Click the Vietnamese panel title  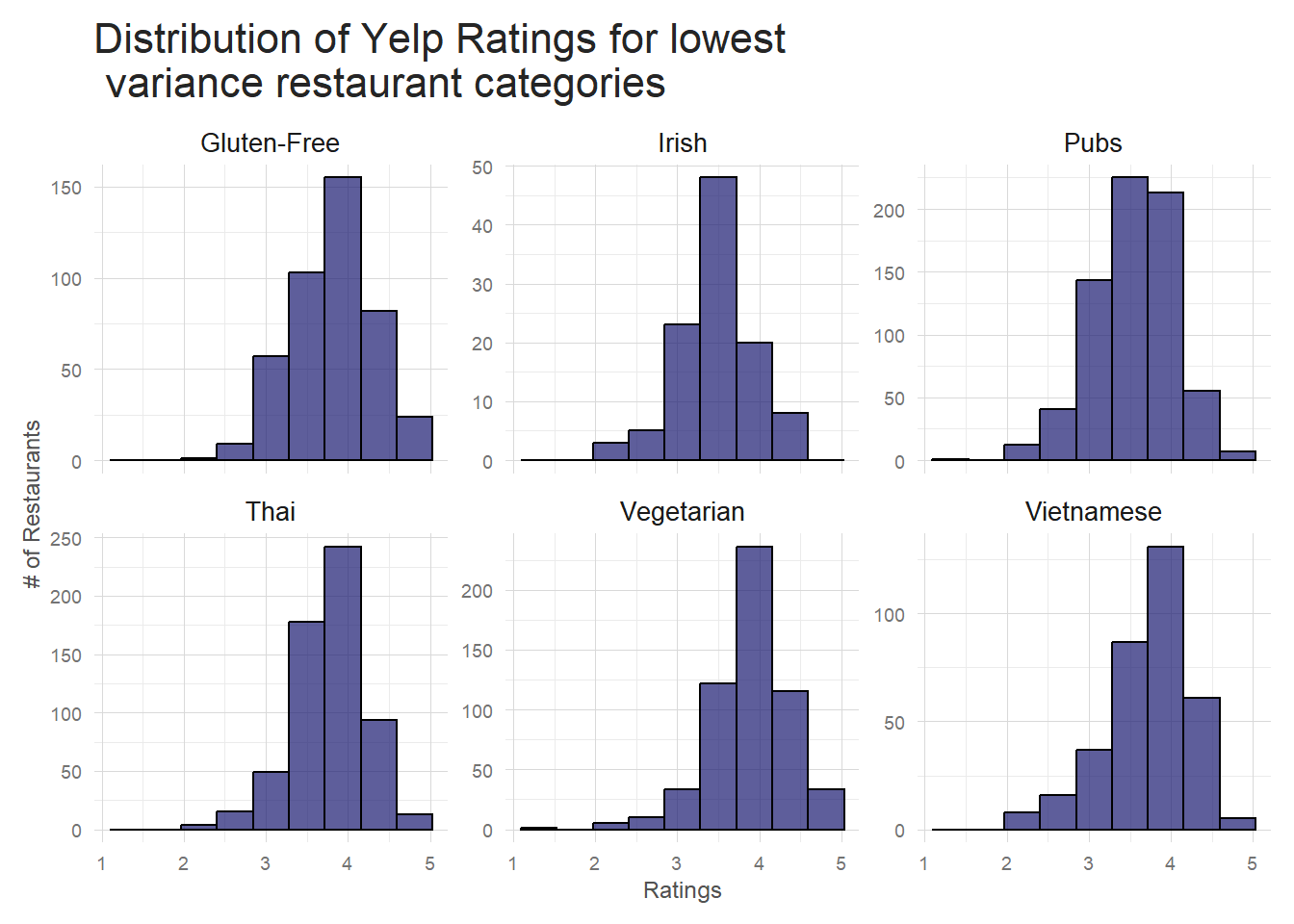point(1093,512)
